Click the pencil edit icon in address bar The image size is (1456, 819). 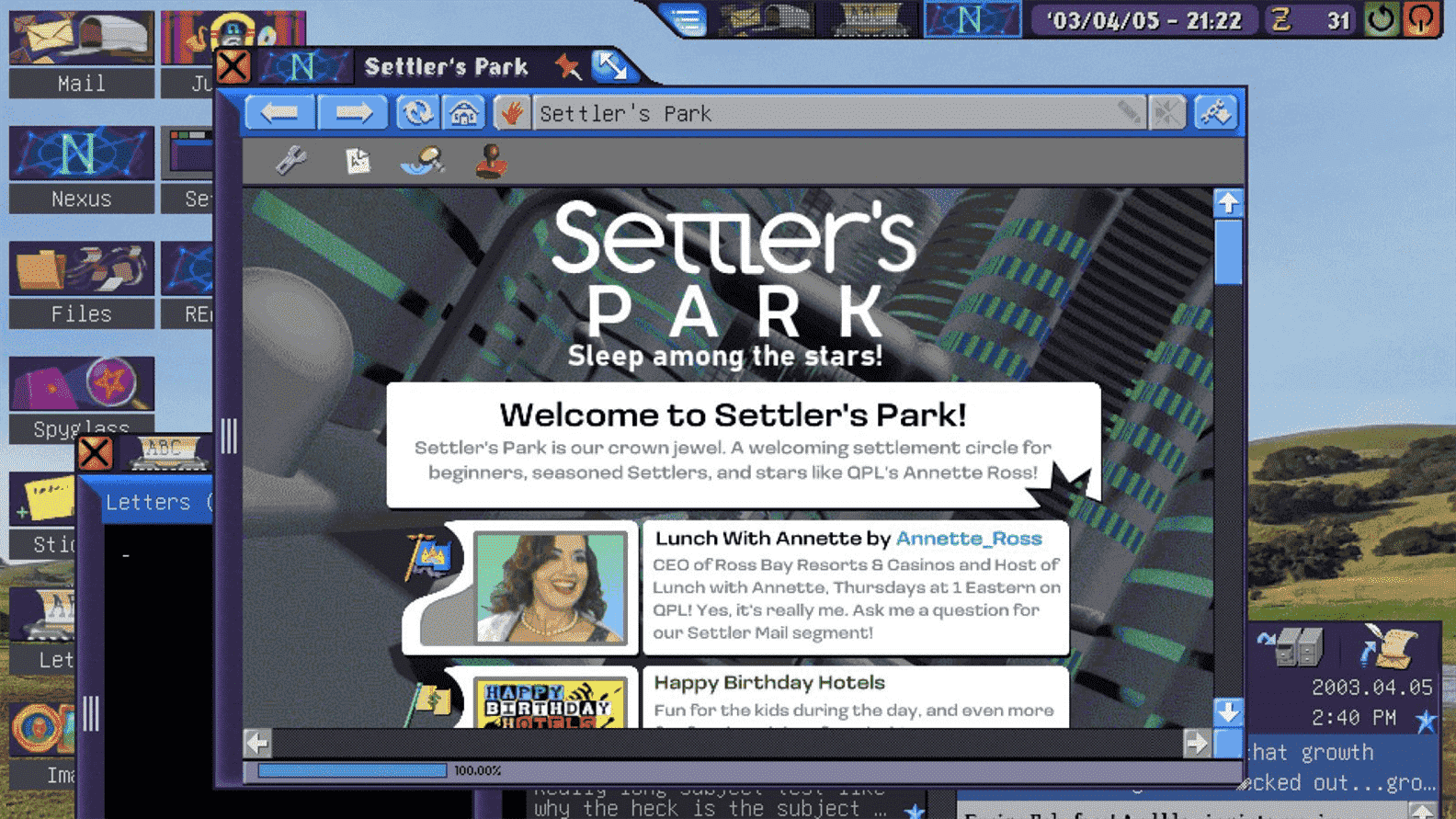(1129, 113)
